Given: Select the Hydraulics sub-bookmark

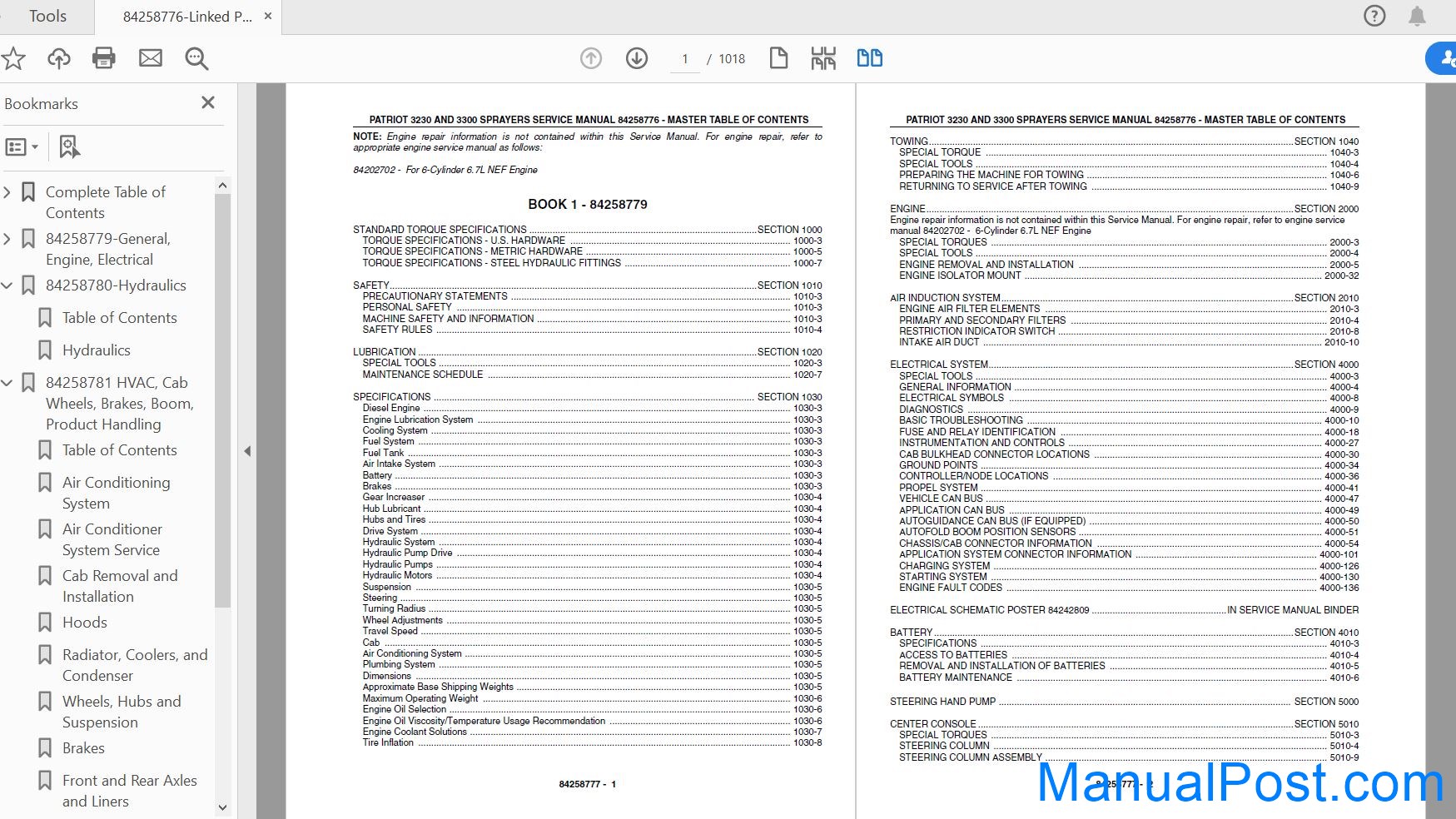Looking at the screenshot, I should 97,350.
